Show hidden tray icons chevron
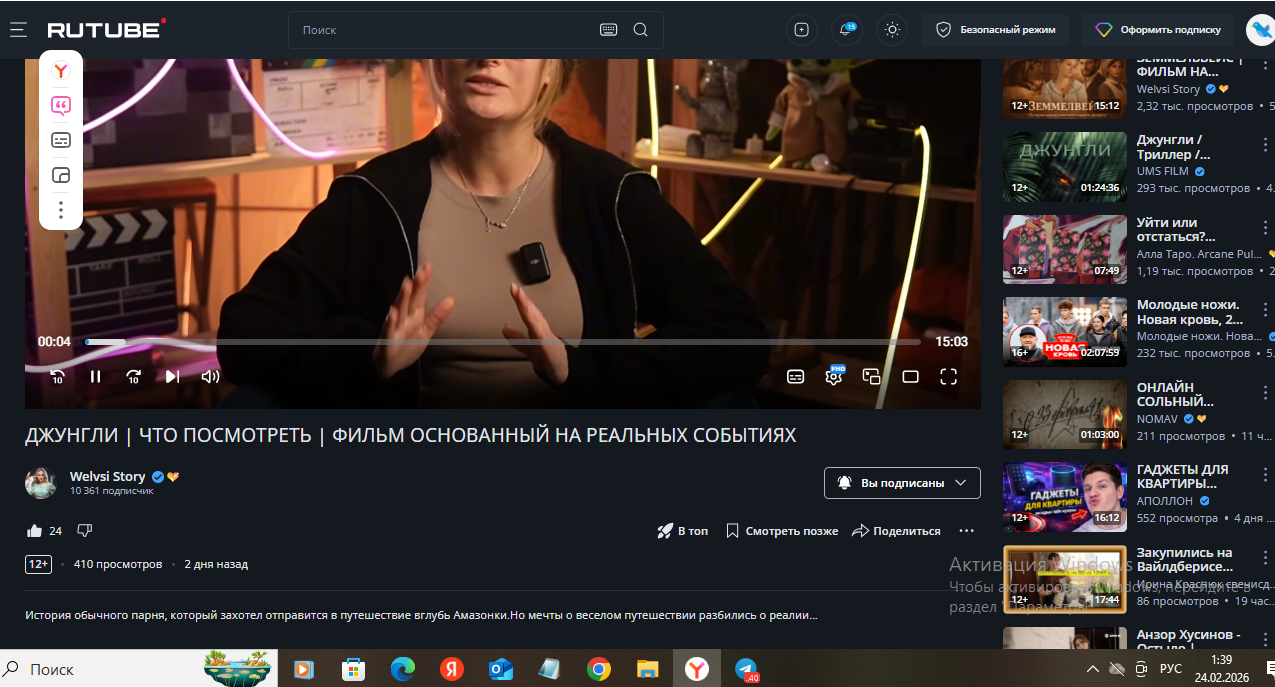Viewport: 1275px width, 687px height. point(1093,668)
